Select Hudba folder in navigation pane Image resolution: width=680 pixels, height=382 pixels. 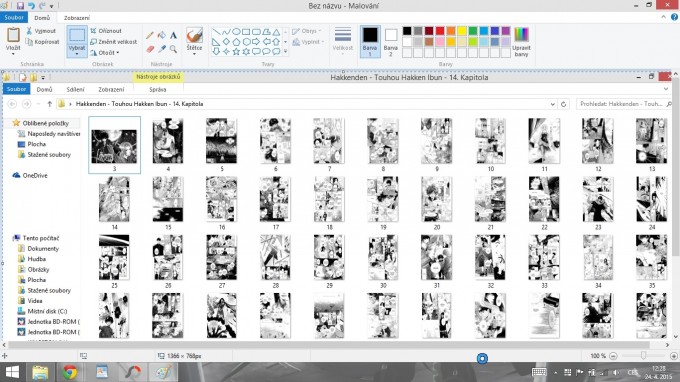pos(36,259)
